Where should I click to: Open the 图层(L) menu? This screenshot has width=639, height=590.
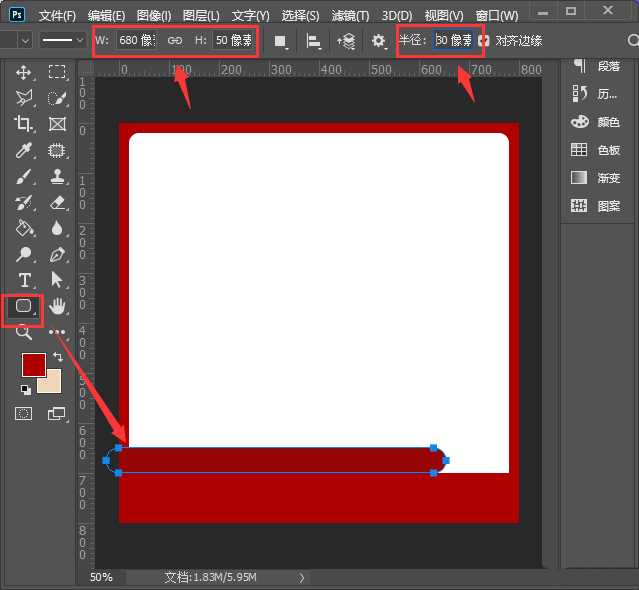202,16
